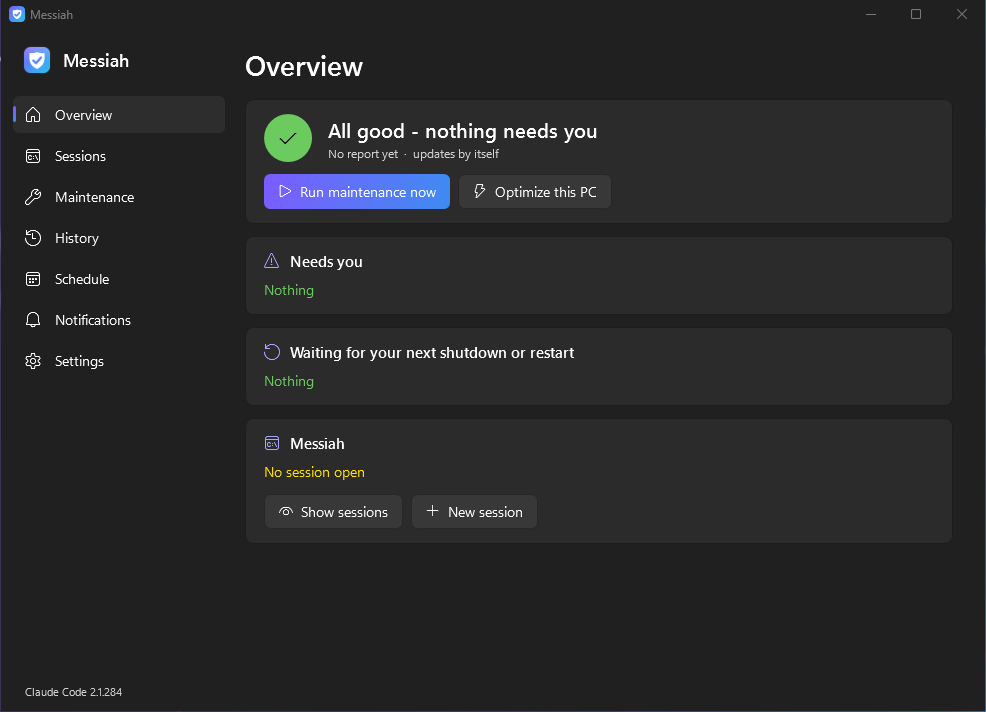Click the 'Needs you' card title
The height and width of the screenshot is (712, 986).
tap(326, 262)
